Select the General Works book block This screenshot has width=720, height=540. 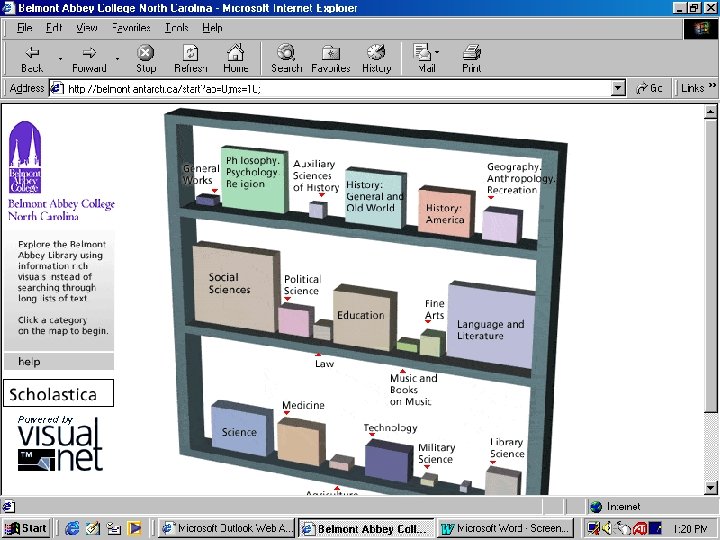tap(207, 199)
